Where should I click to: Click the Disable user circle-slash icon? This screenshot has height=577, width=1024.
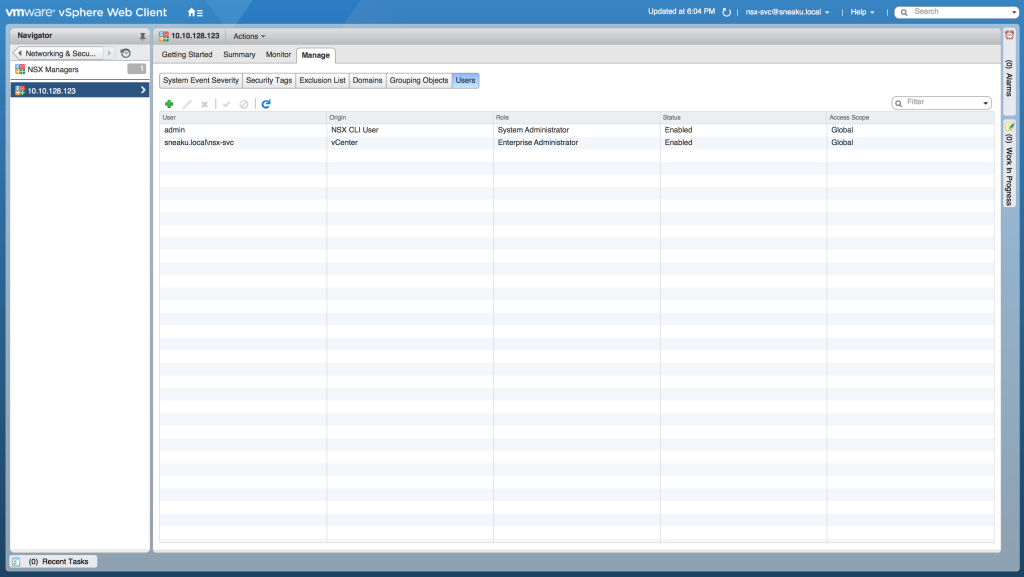[x=244, y=104]
